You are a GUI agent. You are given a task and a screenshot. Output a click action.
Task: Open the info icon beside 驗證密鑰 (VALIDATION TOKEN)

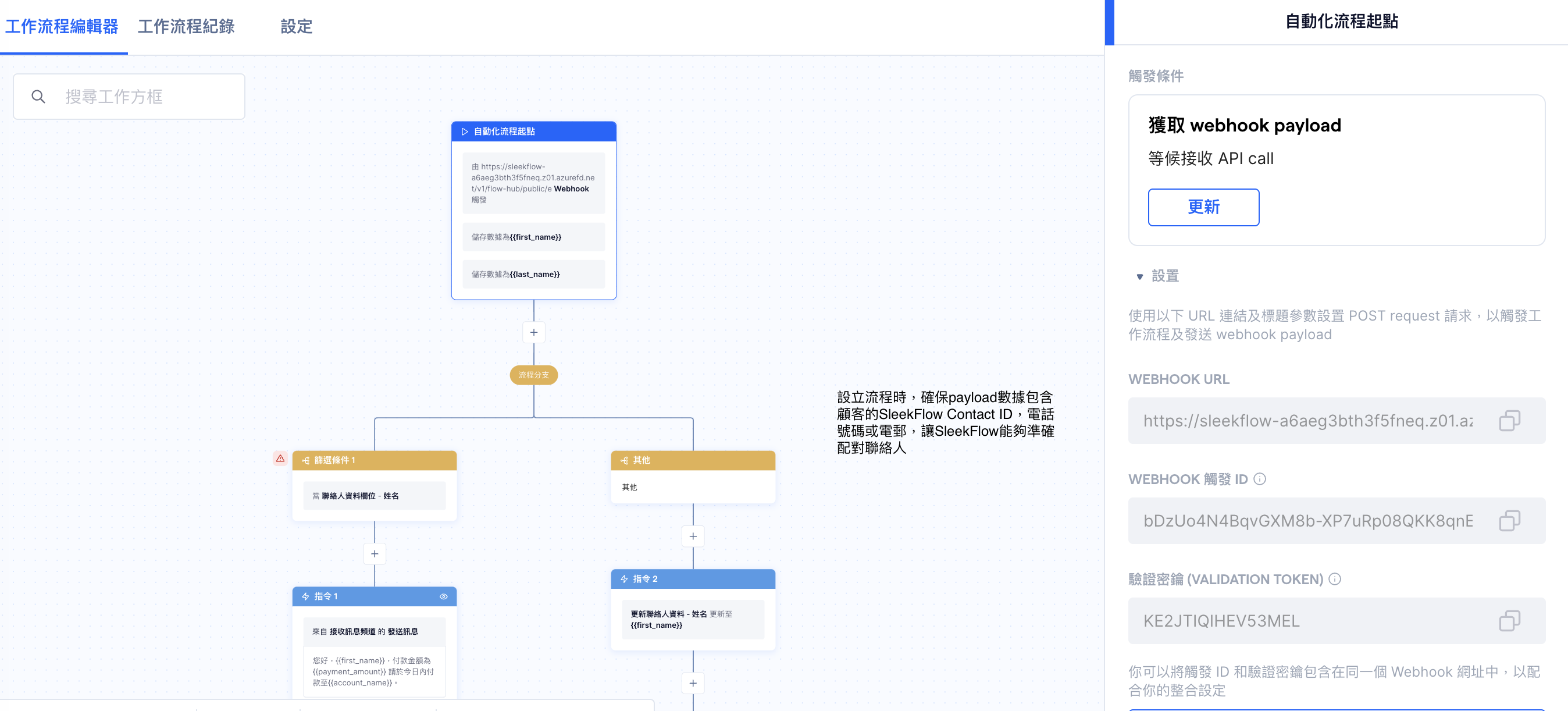(1335, 579)
